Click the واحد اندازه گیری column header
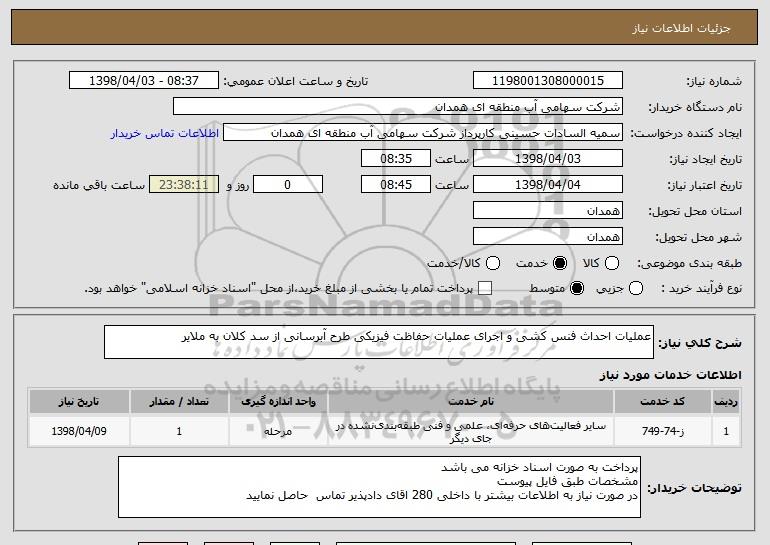The image size is (770, 545). (x=278, y=402)
